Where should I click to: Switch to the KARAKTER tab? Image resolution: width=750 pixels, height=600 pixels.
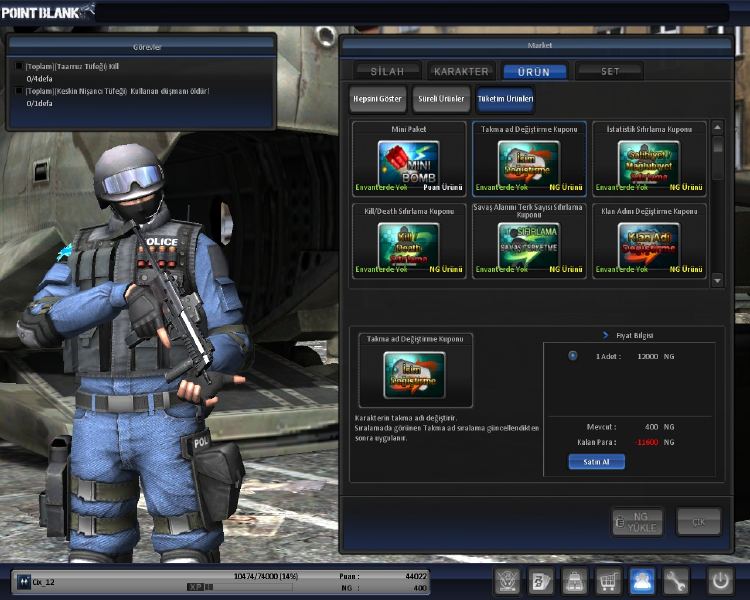coord(461,71)
